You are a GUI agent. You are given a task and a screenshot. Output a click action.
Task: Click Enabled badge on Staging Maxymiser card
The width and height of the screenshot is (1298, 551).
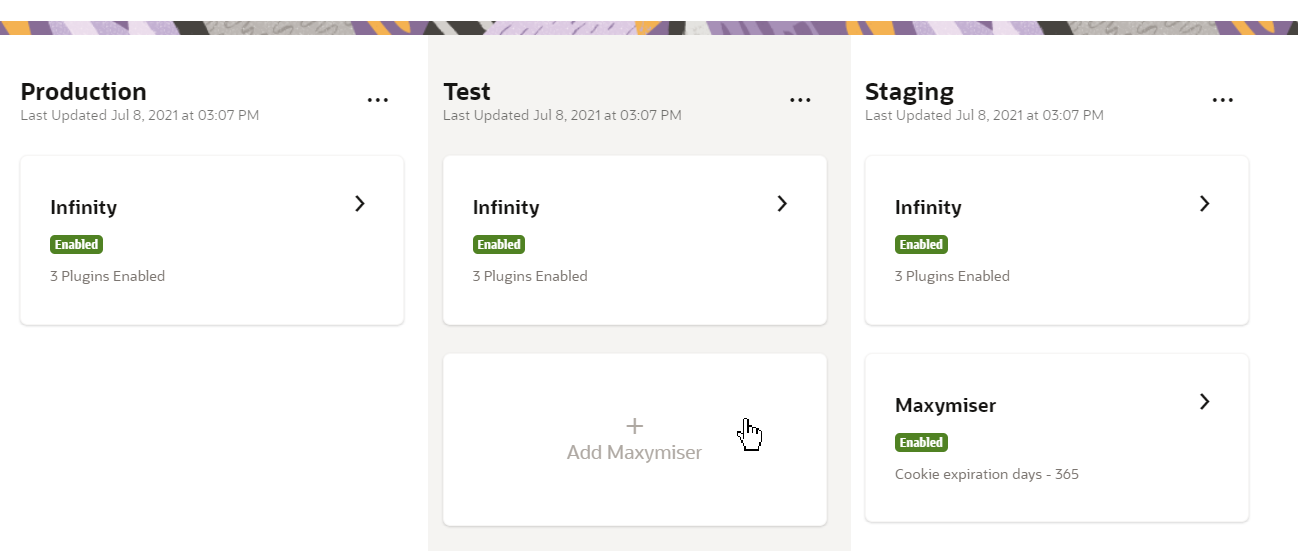[921, 442]
